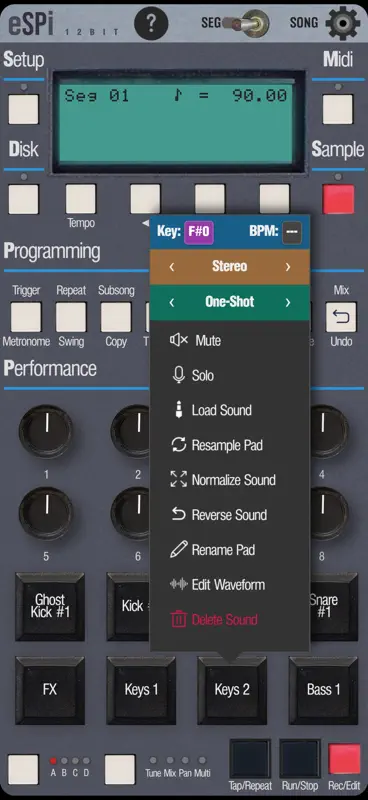368x800 pixels.
Task: Select the Mute menu entry
Action: [230, 340]
